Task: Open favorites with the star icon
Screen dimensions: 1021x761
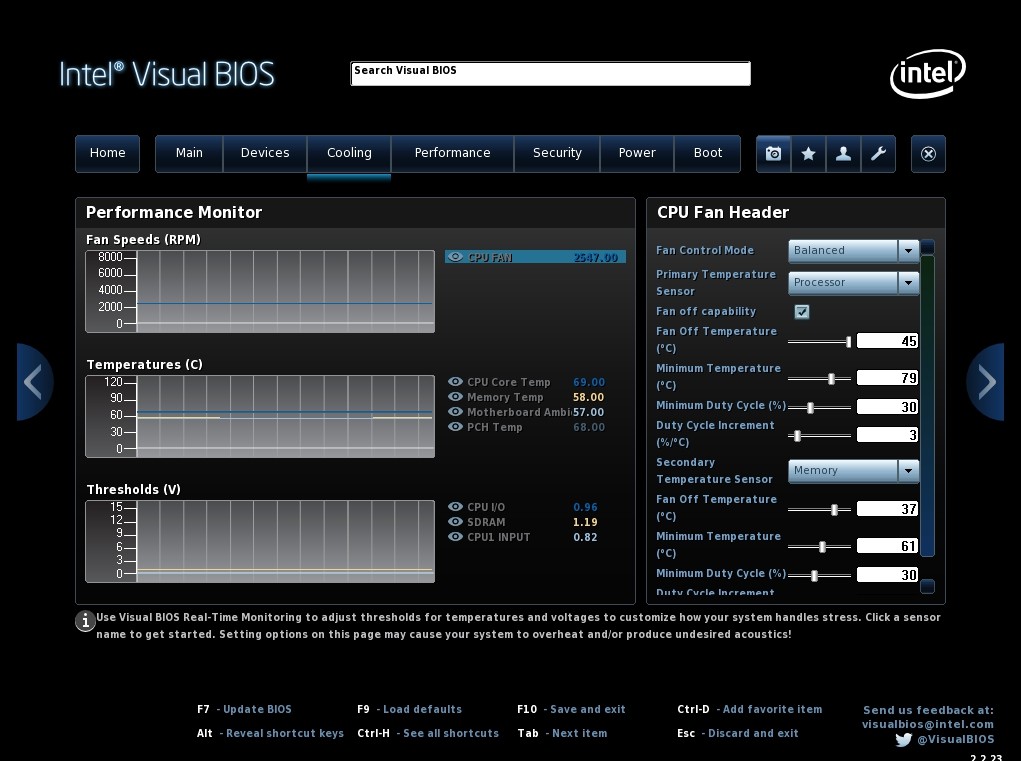Action: point(808,154)
